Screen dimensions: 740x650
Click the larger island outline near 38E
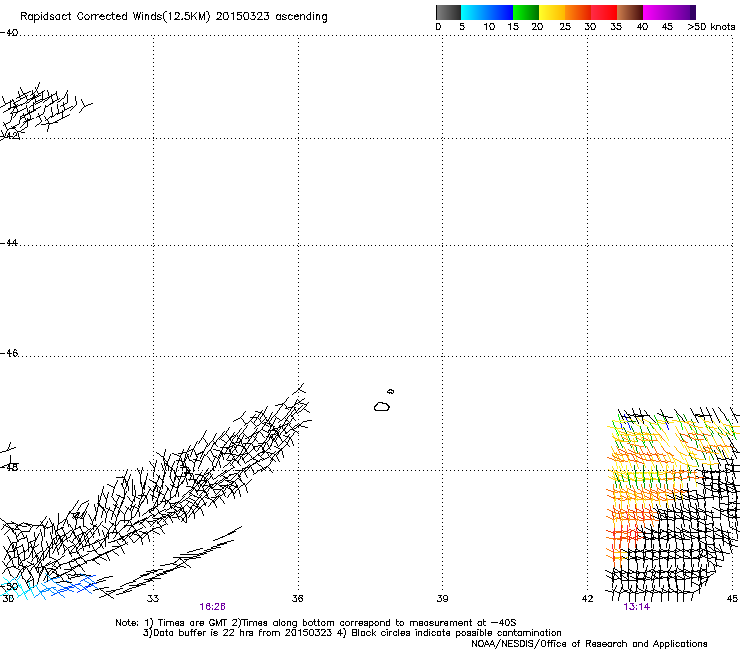coord(382,406)
